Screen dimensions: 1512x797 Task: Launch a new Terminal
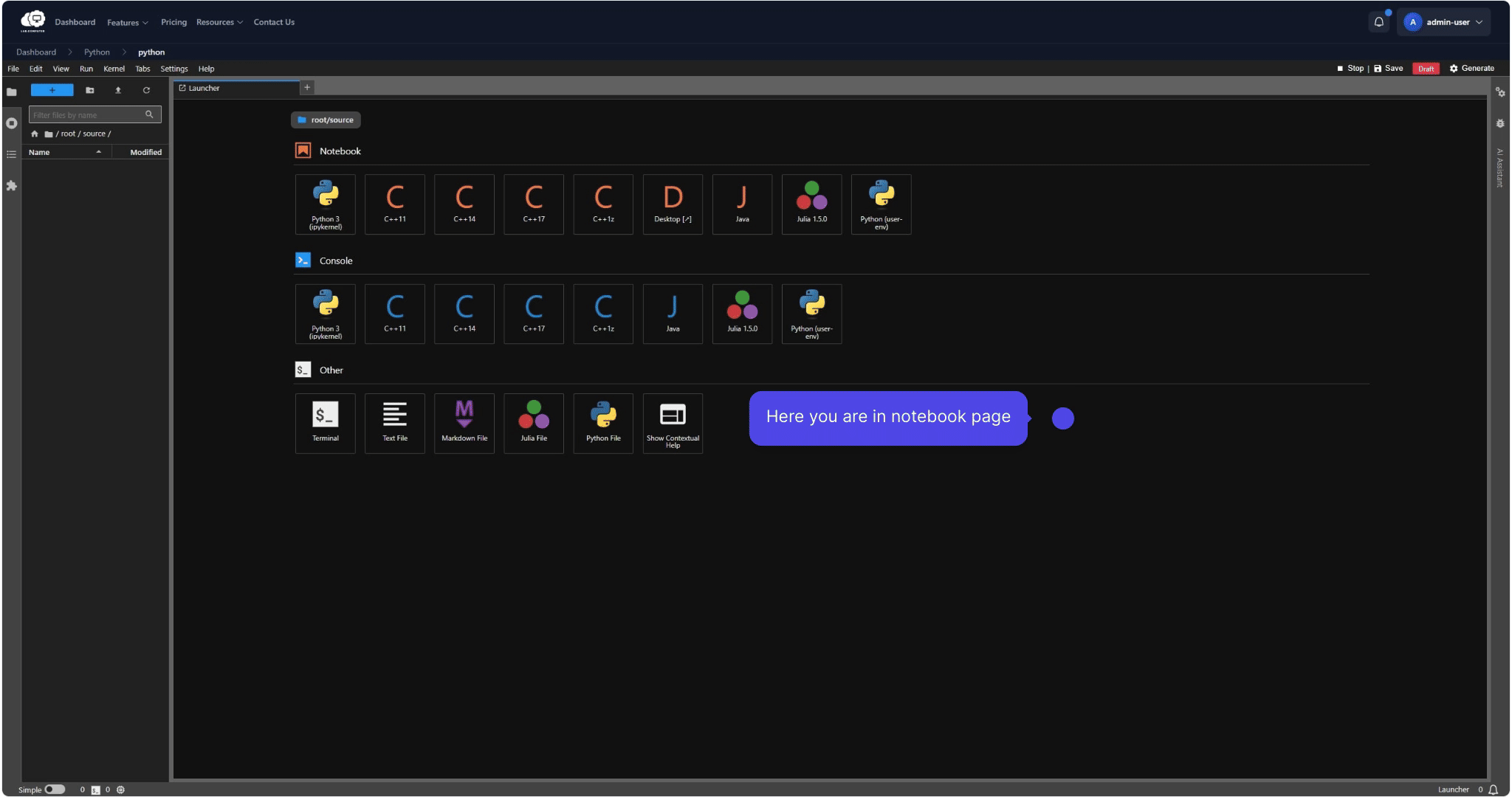(x=325, y=424)
